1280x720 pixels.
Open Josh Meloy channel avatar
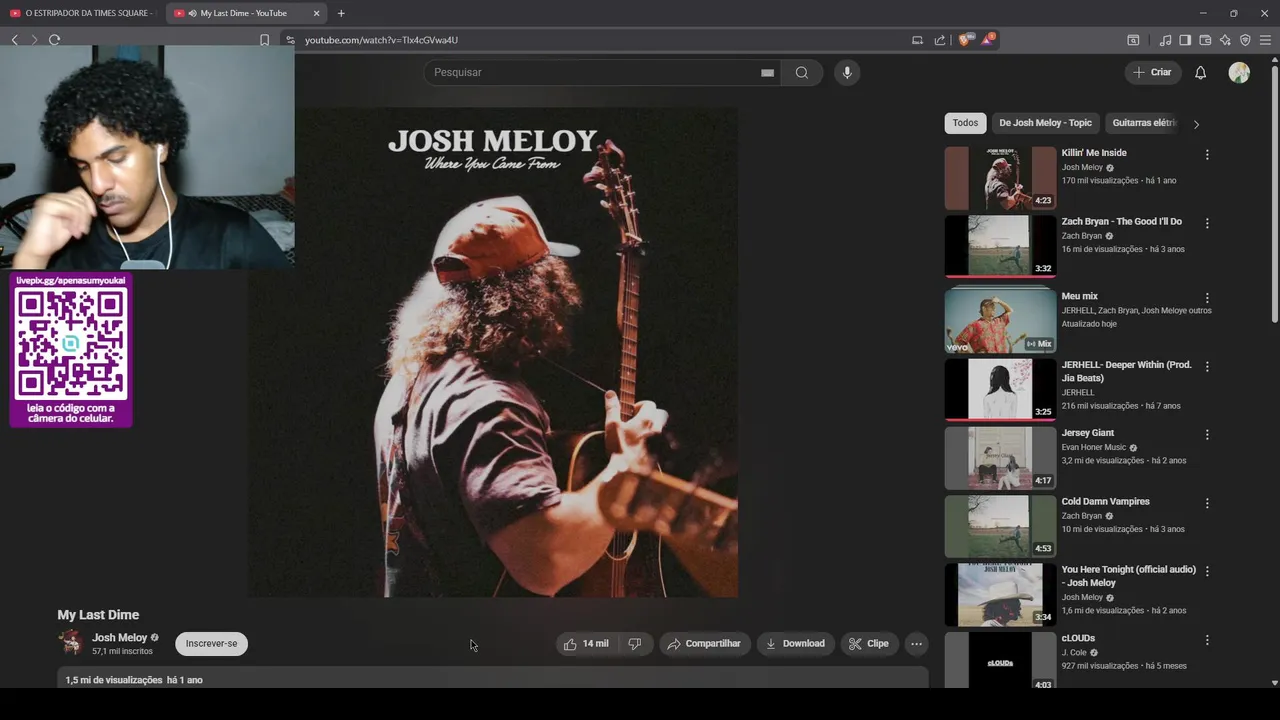(71, 643)
